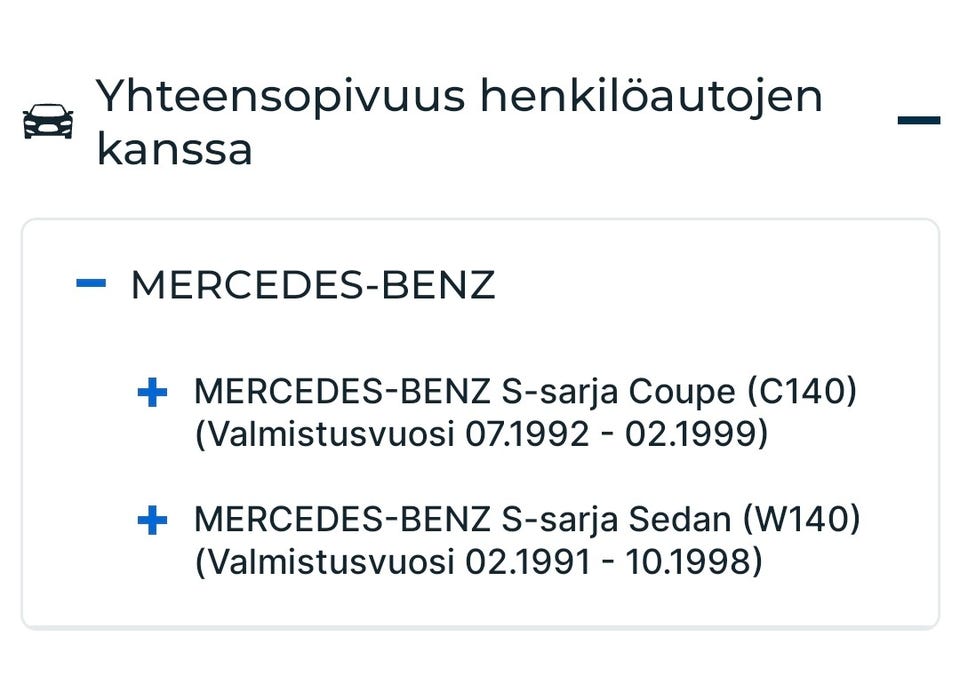Collapse the MERCEDES-BENZ brand group minus icon
Viewport: 960px width, 684px height.
pos(91,284)
